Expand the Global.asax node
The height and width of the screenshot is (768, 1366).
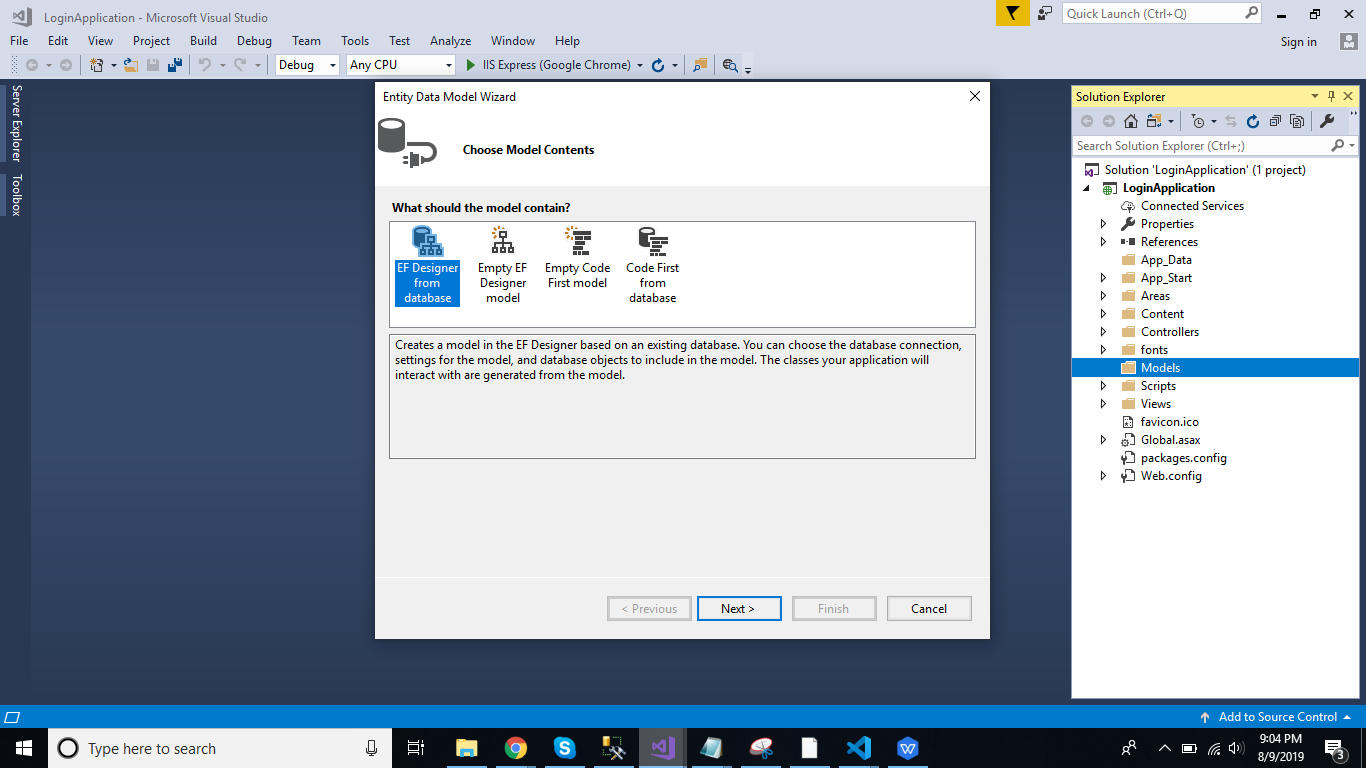point(1104,440)
